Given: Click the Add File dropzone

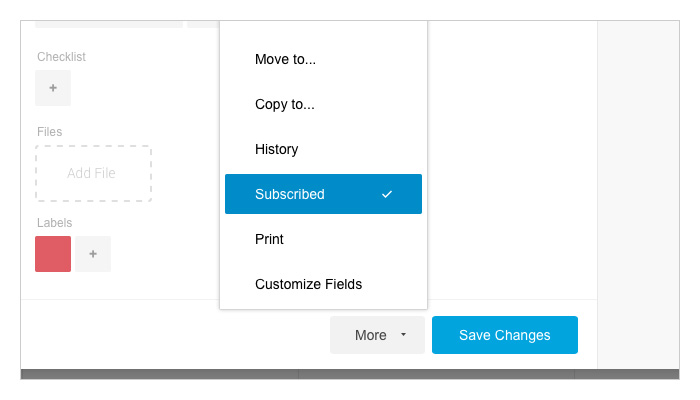Looking at the screenshot, I should [93, 173].
